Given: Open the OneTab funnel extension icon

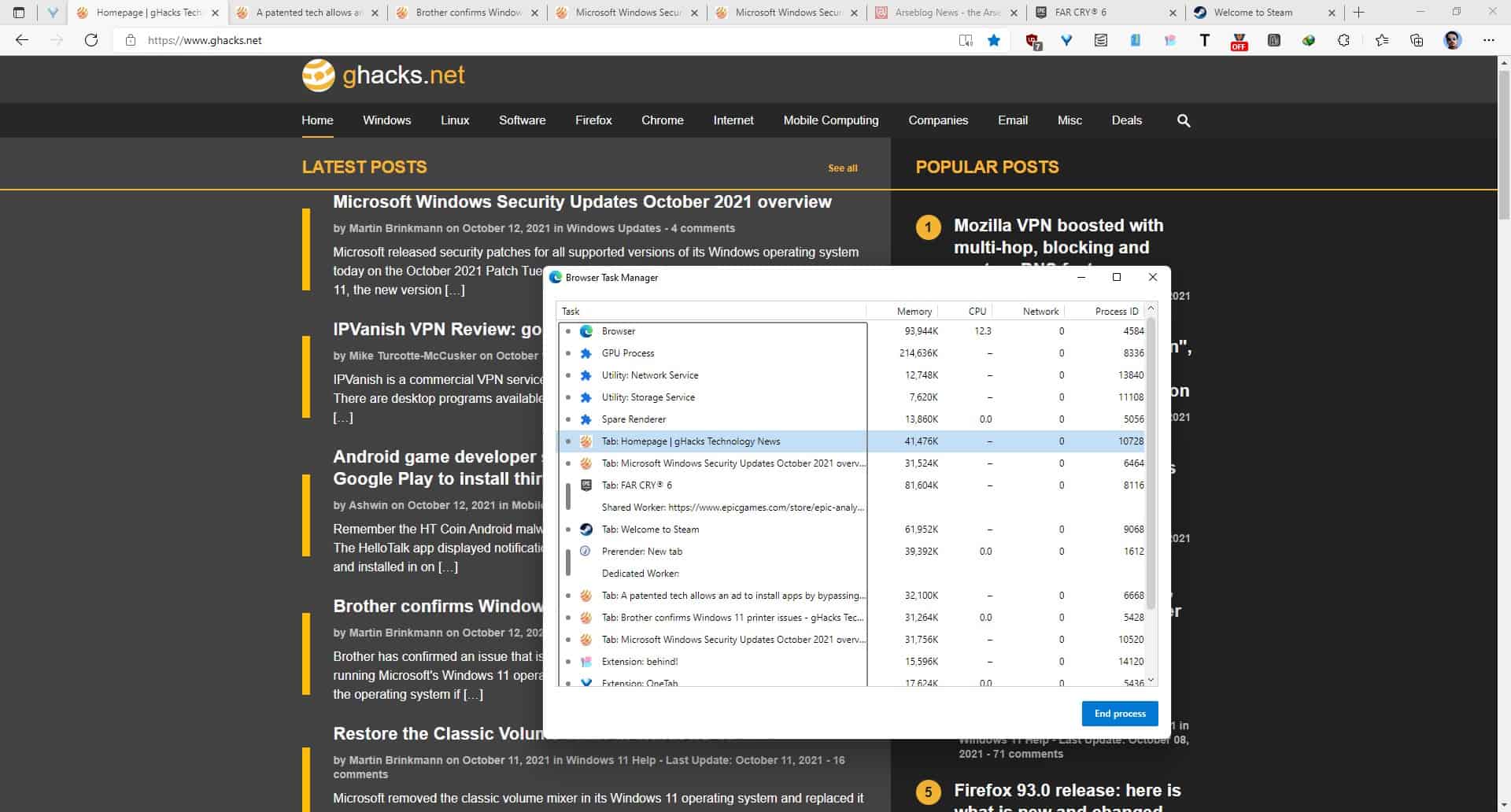Looking at the screenshot, I should tap(1066, 40).
